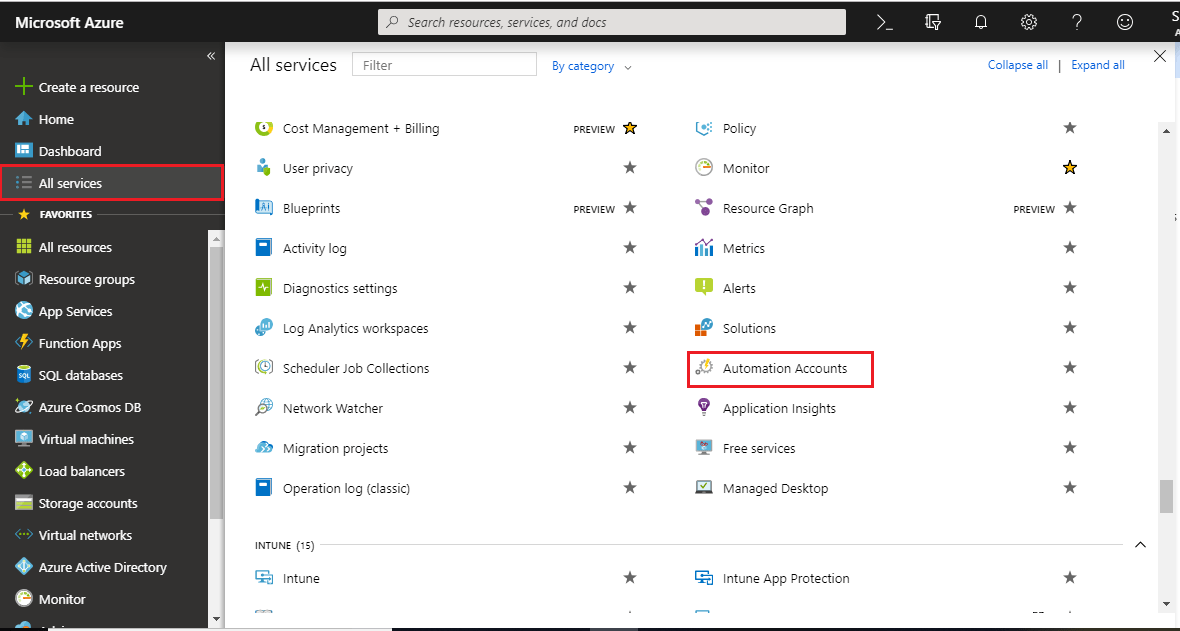
Task: Click the Policy icon
Action: pyautogui.click(x=704, y=128)
